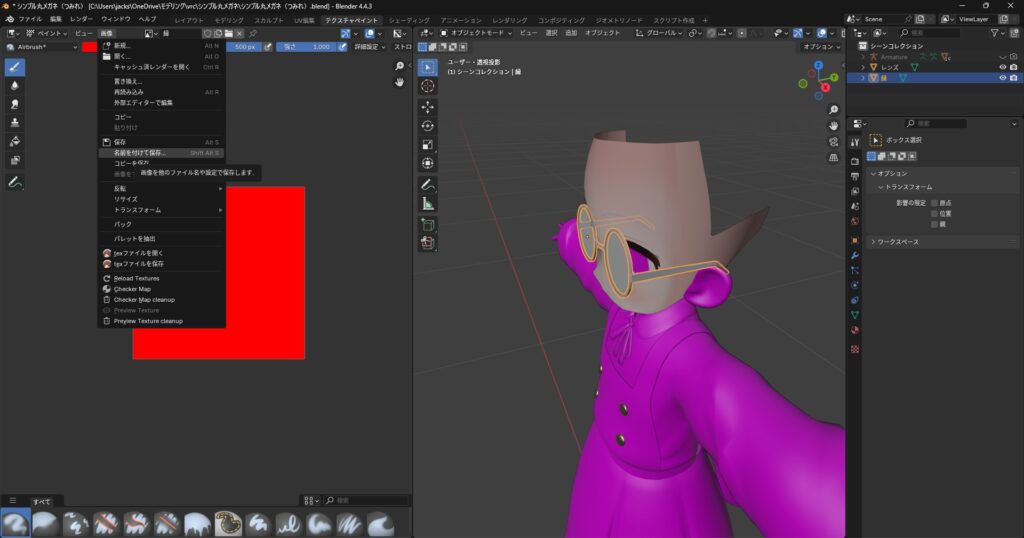
Task: Open the viewport 追加 menu
Action: tap(571, 33)
